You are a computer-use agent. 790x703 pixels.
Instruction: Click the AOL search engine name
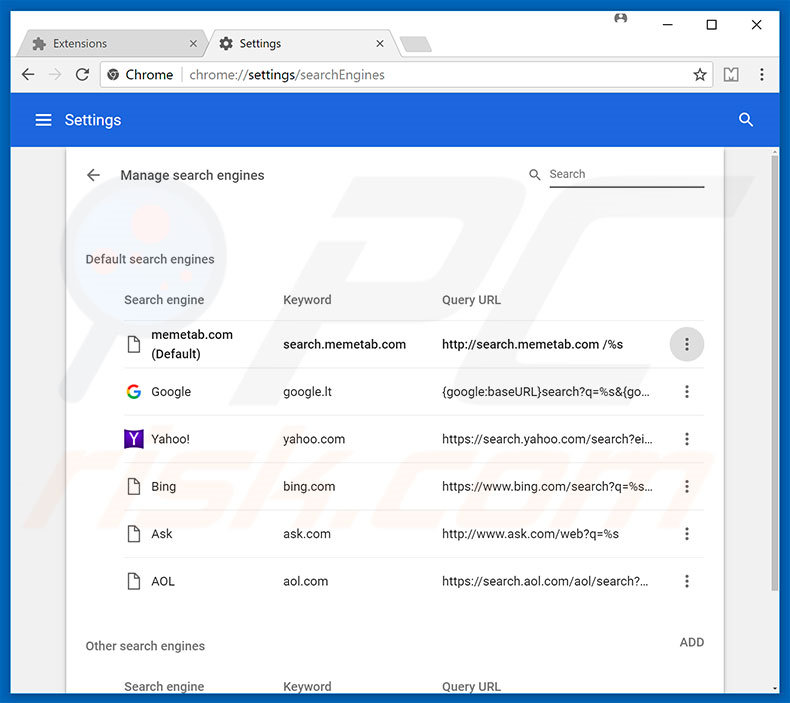[x=163, y=581]
